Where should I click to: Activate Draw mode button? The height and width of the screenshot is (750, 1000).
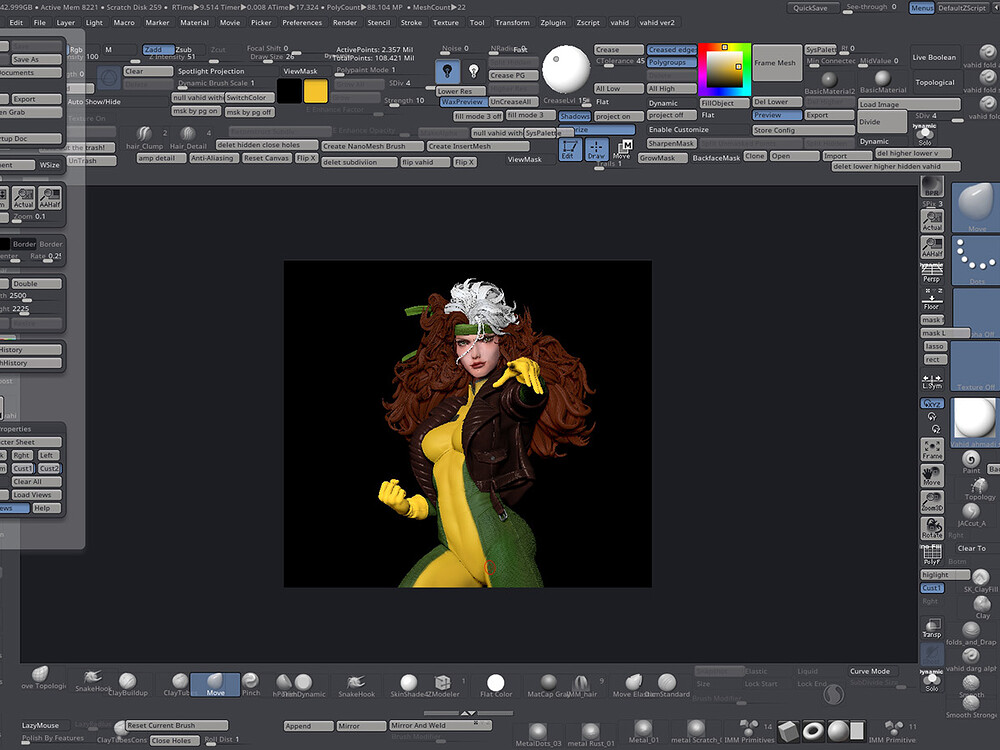coord(596,150)
